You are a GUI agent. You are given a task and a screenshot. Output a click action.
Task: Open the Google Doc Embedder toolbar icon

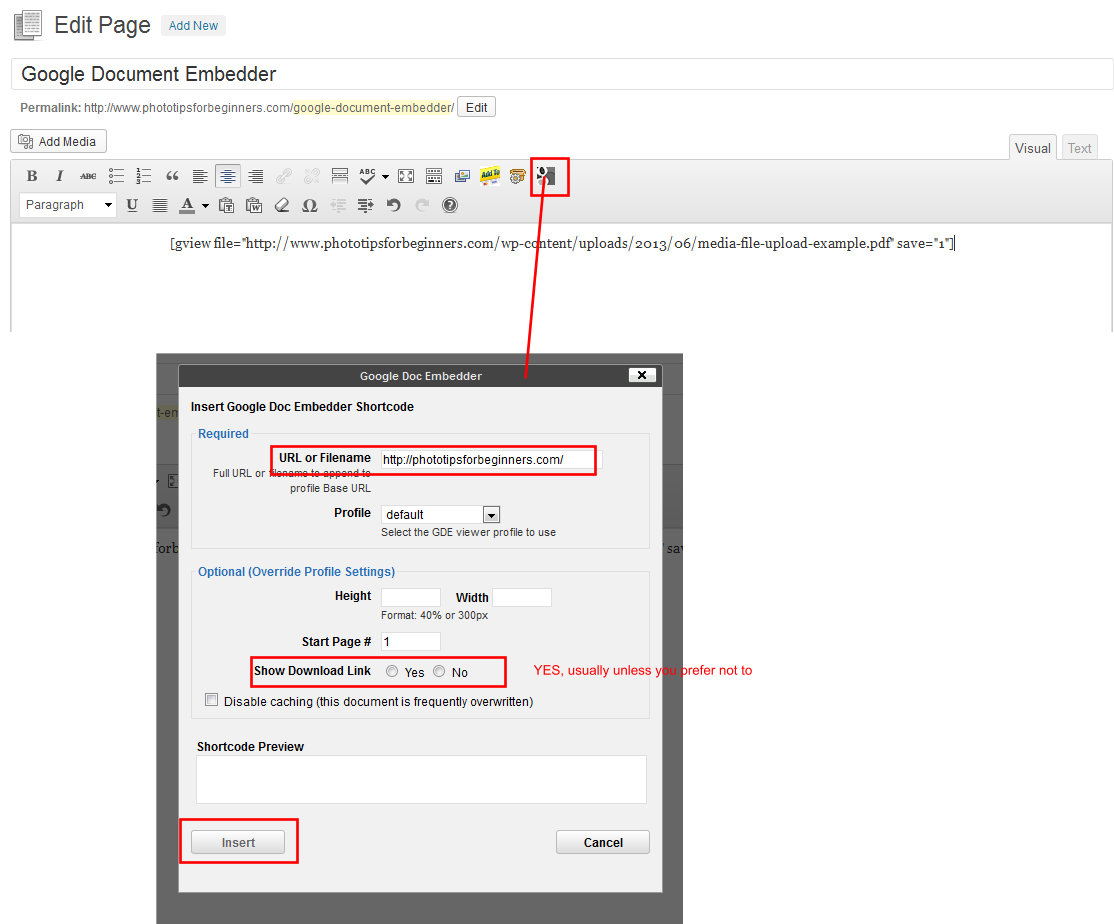click(x=546, y=176)
